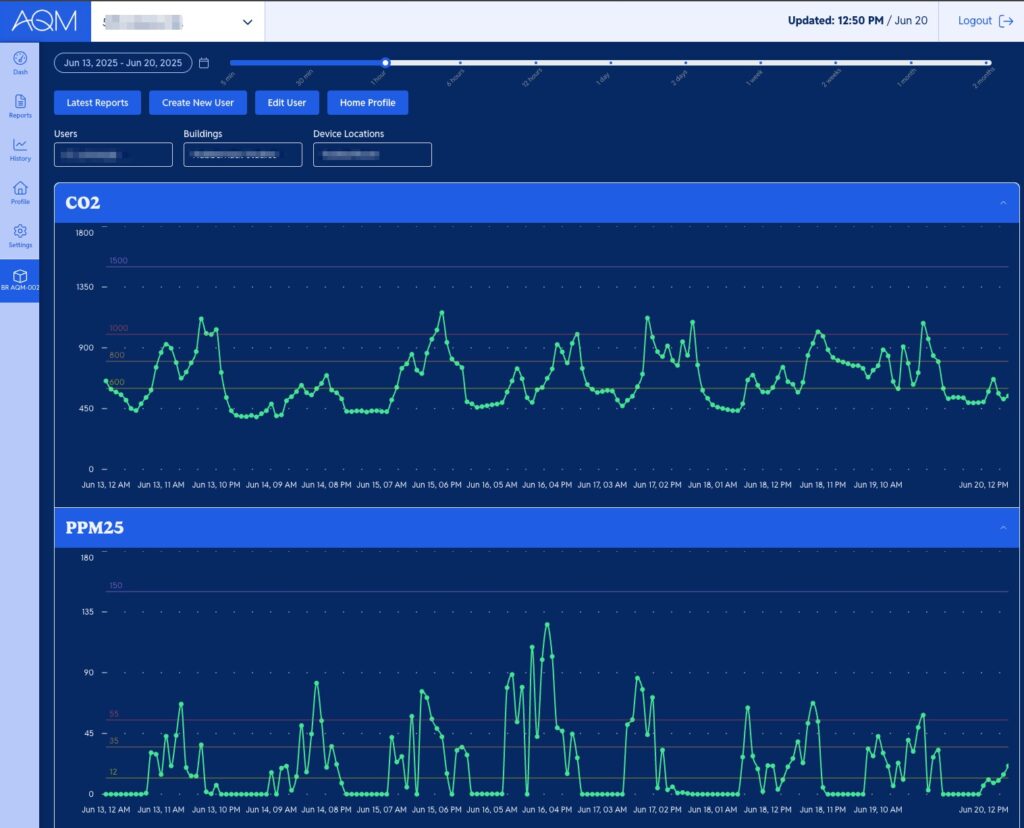Click CO2 y-axis value 1350
Viewport: 1024px width, 828px height.
[x=85, y=287]
